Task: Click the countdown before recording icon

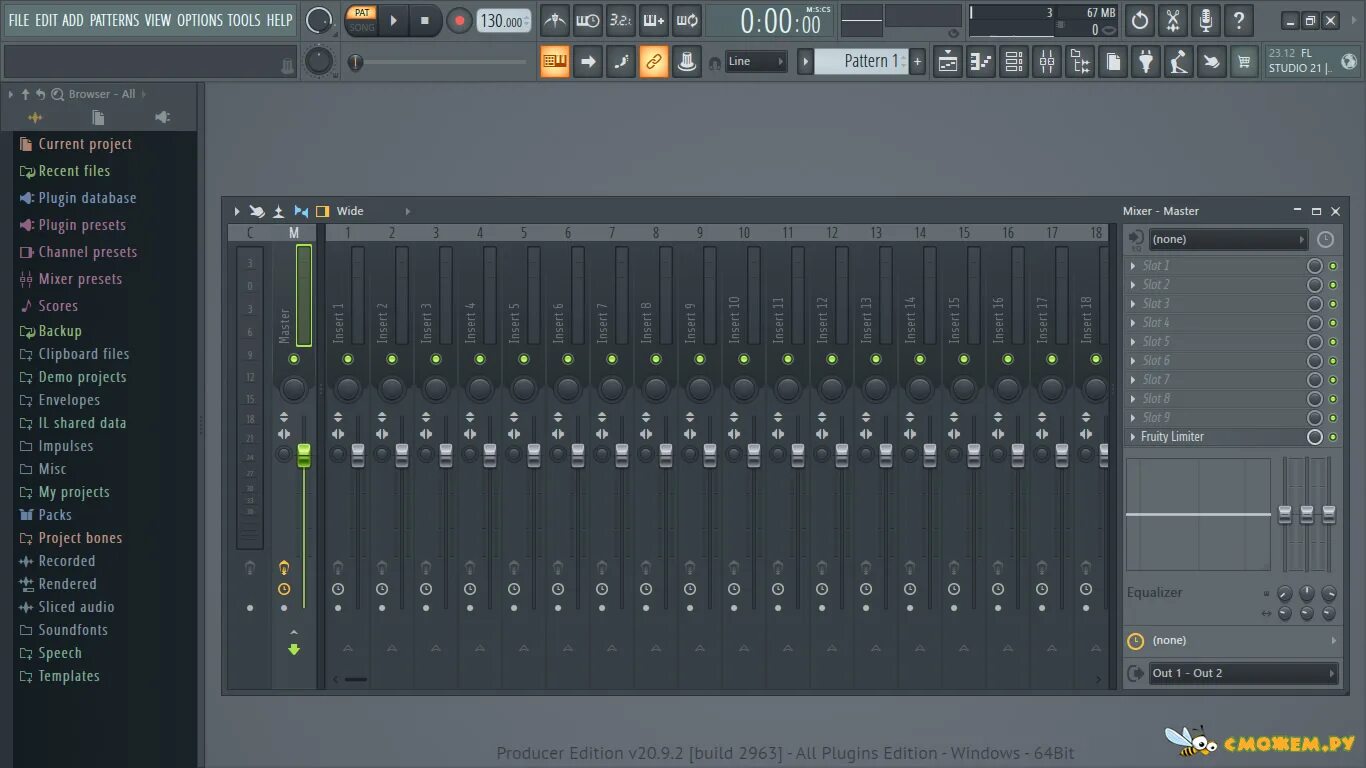Action: click(x=621, y=20)
